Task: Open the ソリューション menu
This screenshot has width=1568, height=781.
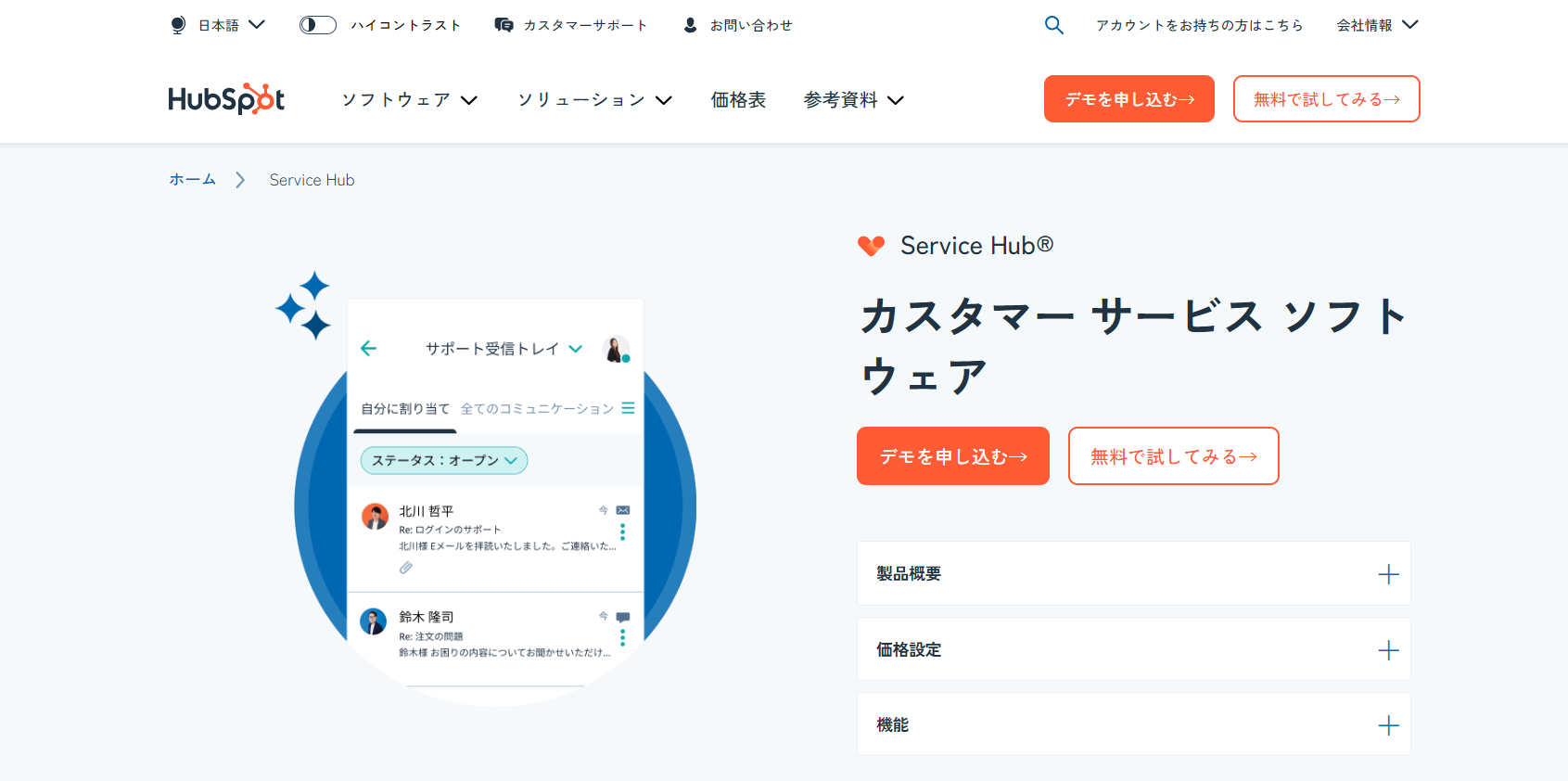Action: [x=594, y=99]
